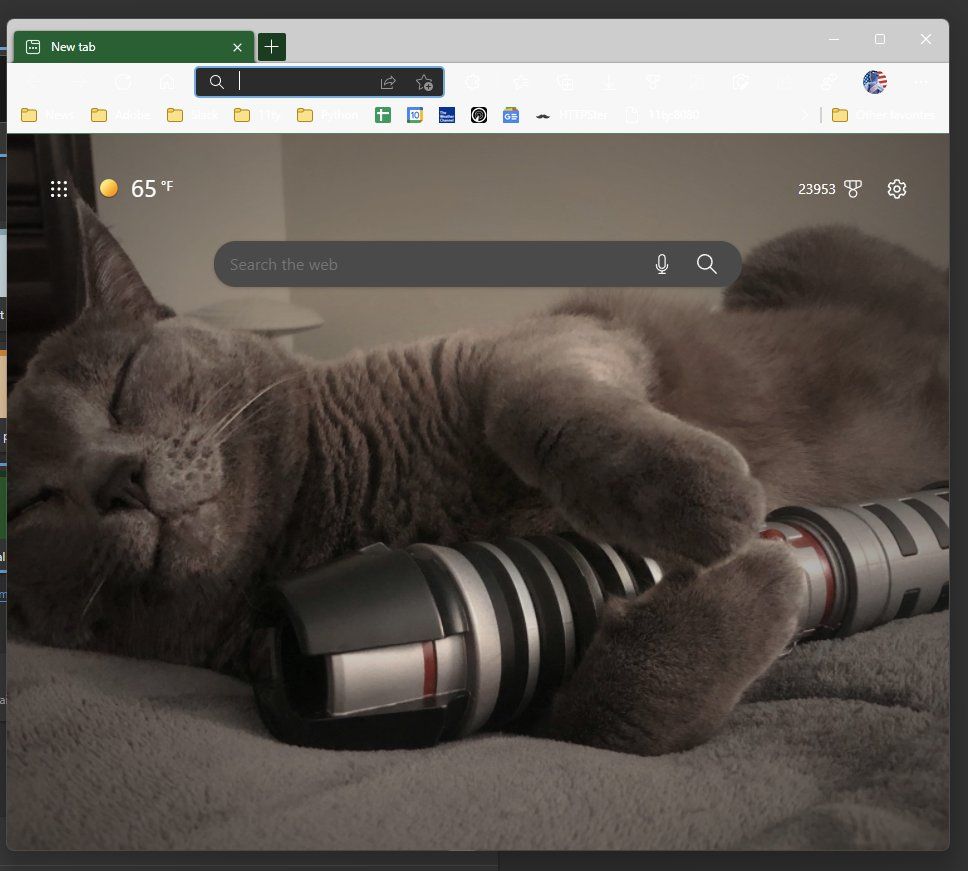Open the black circular fingerprint bookmark

pyautogui.click(x=479, y=115)
